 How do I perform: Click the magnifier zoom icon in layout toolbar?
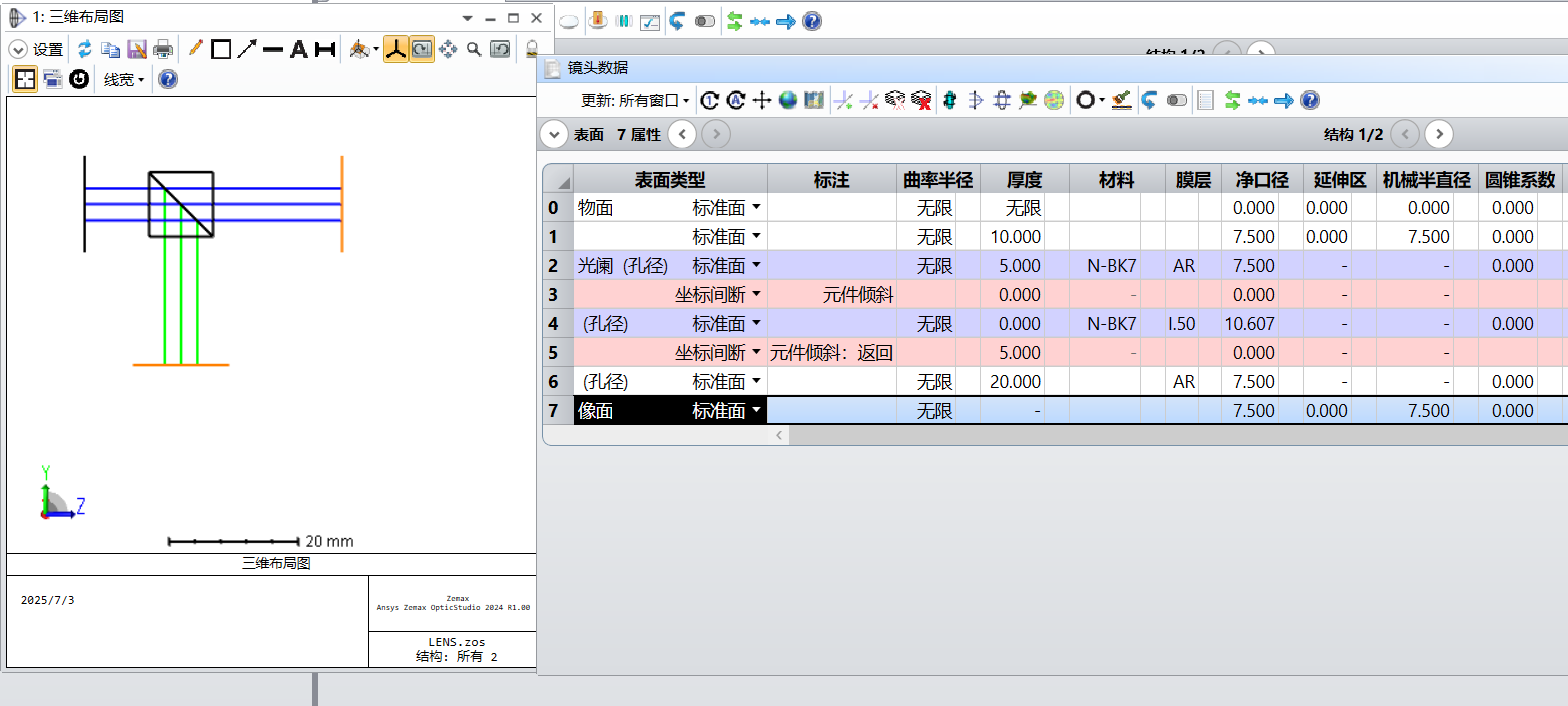pyautogui.click(x=474, y=49)
